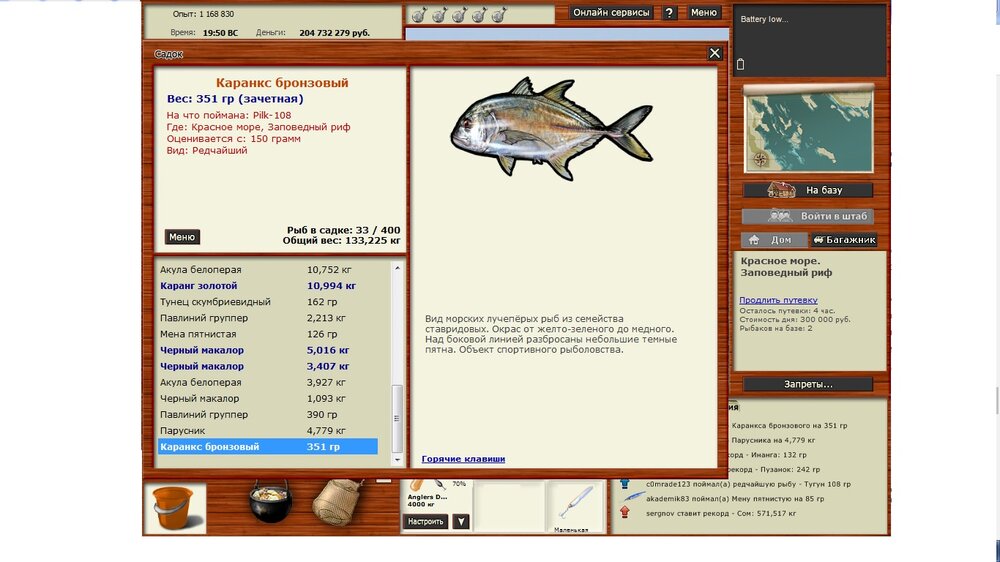Open the top-right Меню button
The height and width of the screenshot is (562, 1000).
703,13
